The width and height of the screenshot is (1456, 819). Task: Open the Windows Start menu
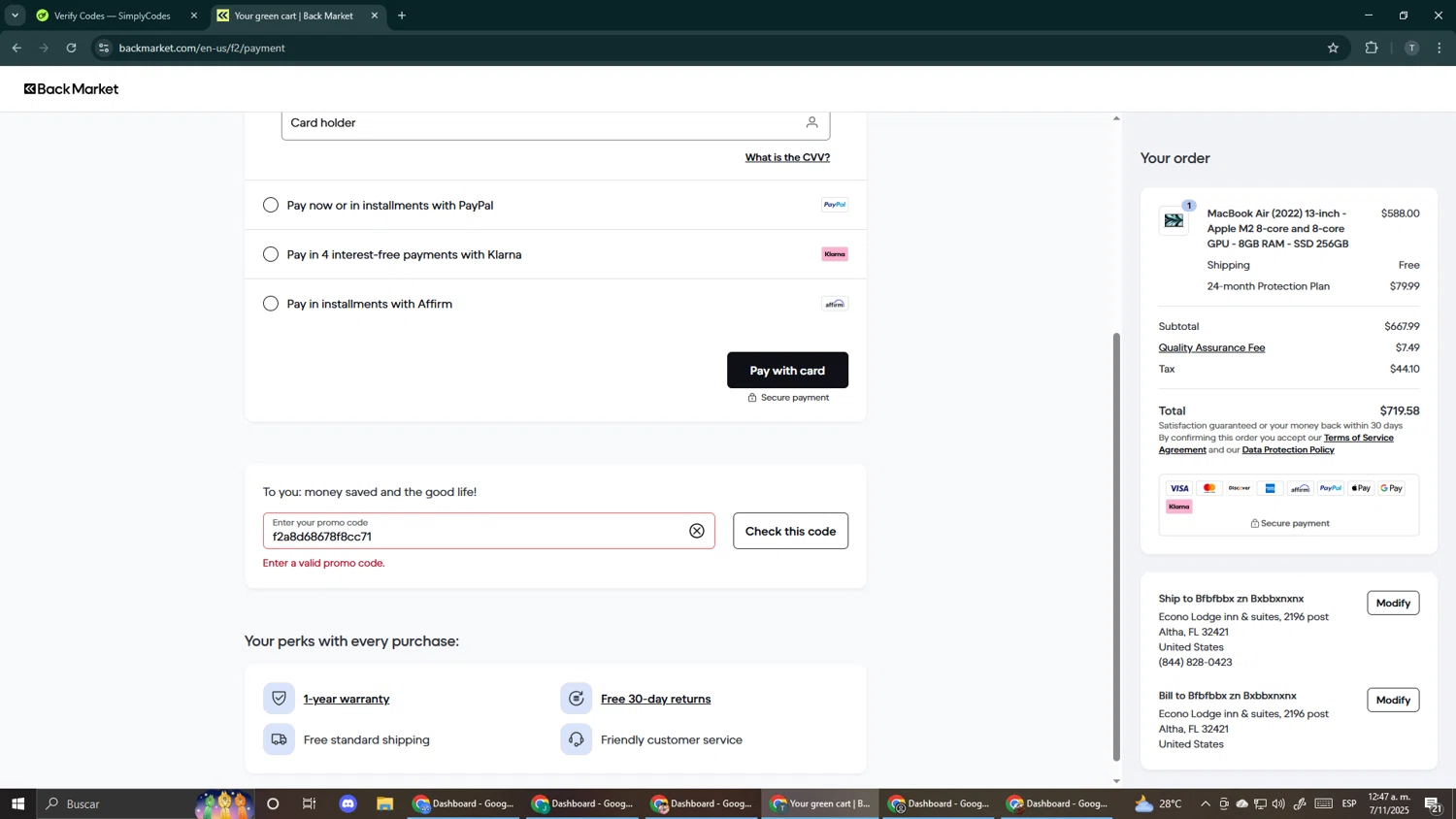click(17, 803)
